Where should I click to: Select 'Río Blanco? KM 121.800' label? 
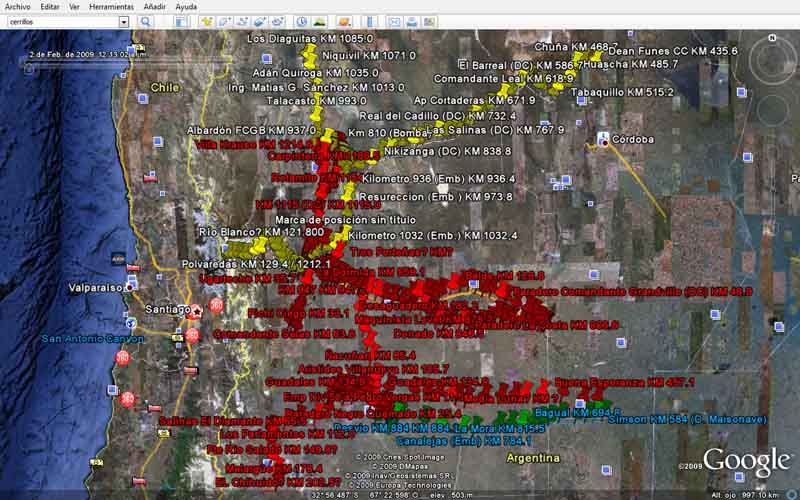pyautogui.click(x=261, y=232)
